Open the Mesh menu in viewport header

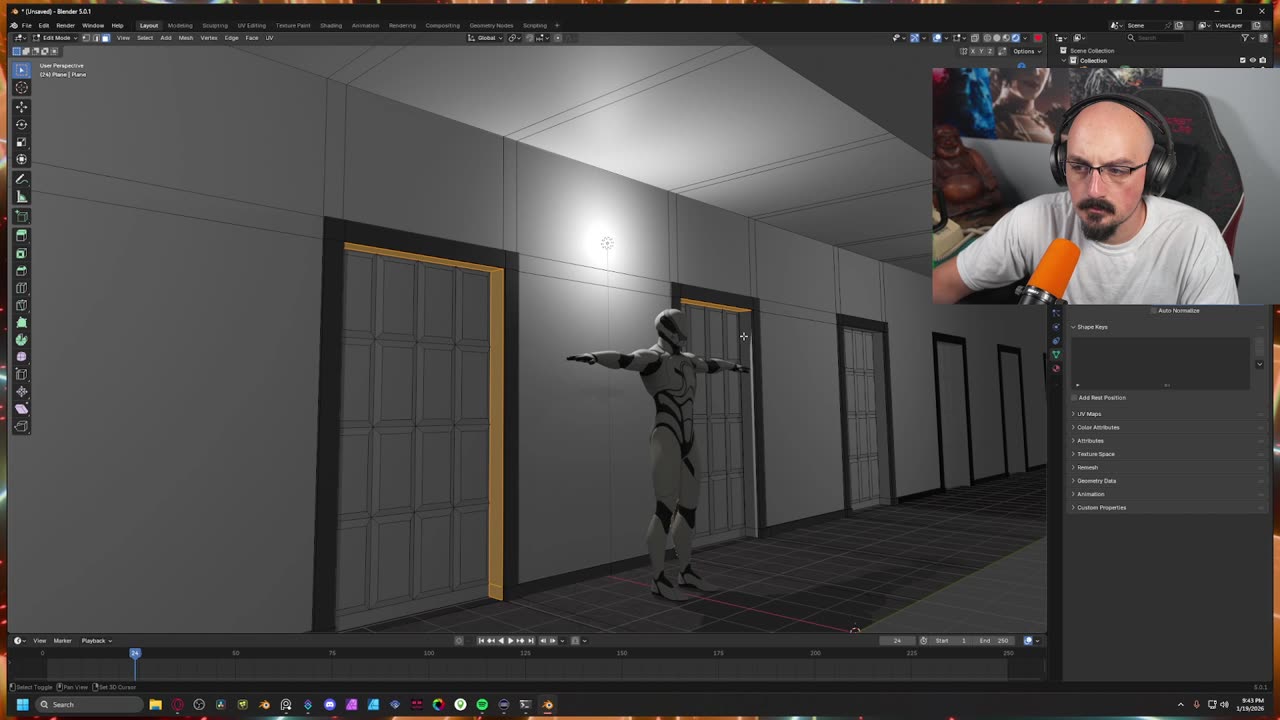click(x=186, y=38)
